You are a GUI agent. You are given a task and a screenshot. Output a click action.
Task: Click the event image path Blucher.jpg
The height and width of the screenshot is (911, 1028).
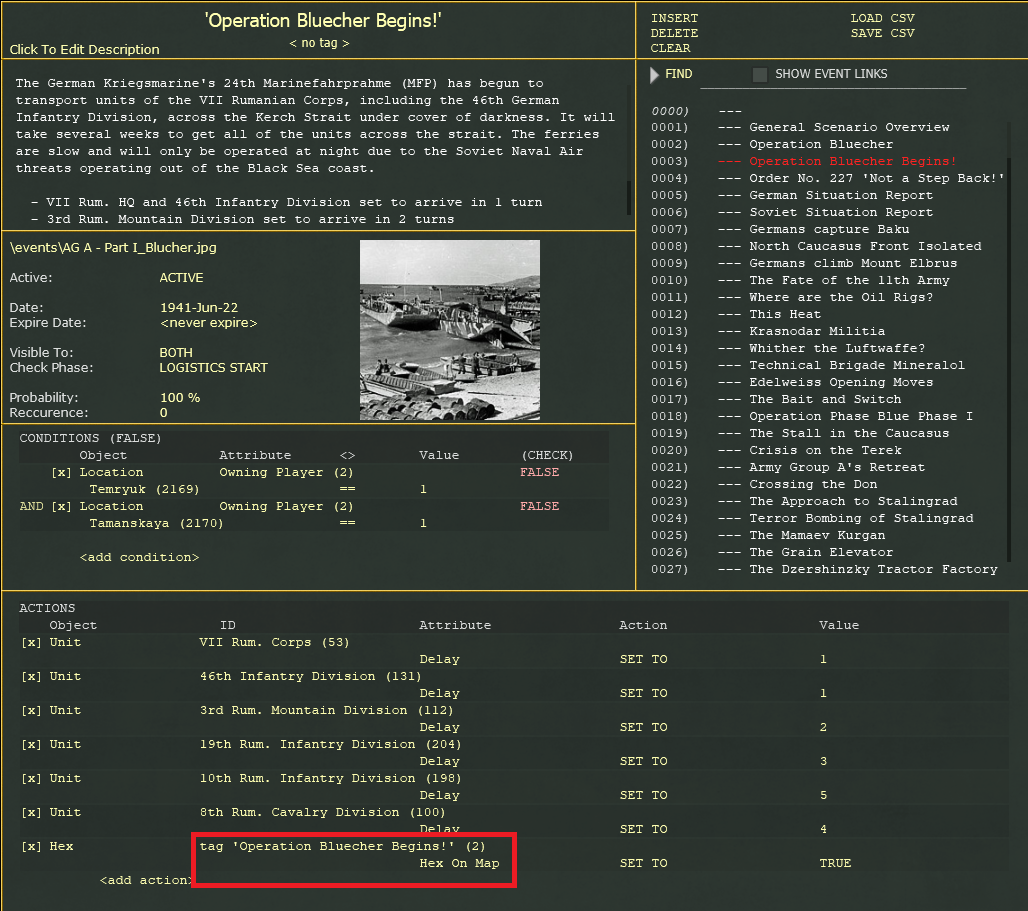click(x=113, y=248)
